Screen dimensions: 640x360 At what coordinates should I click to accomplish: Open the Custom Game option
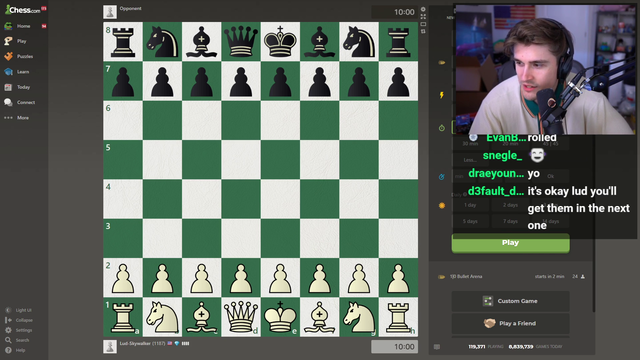pos(510,301)
